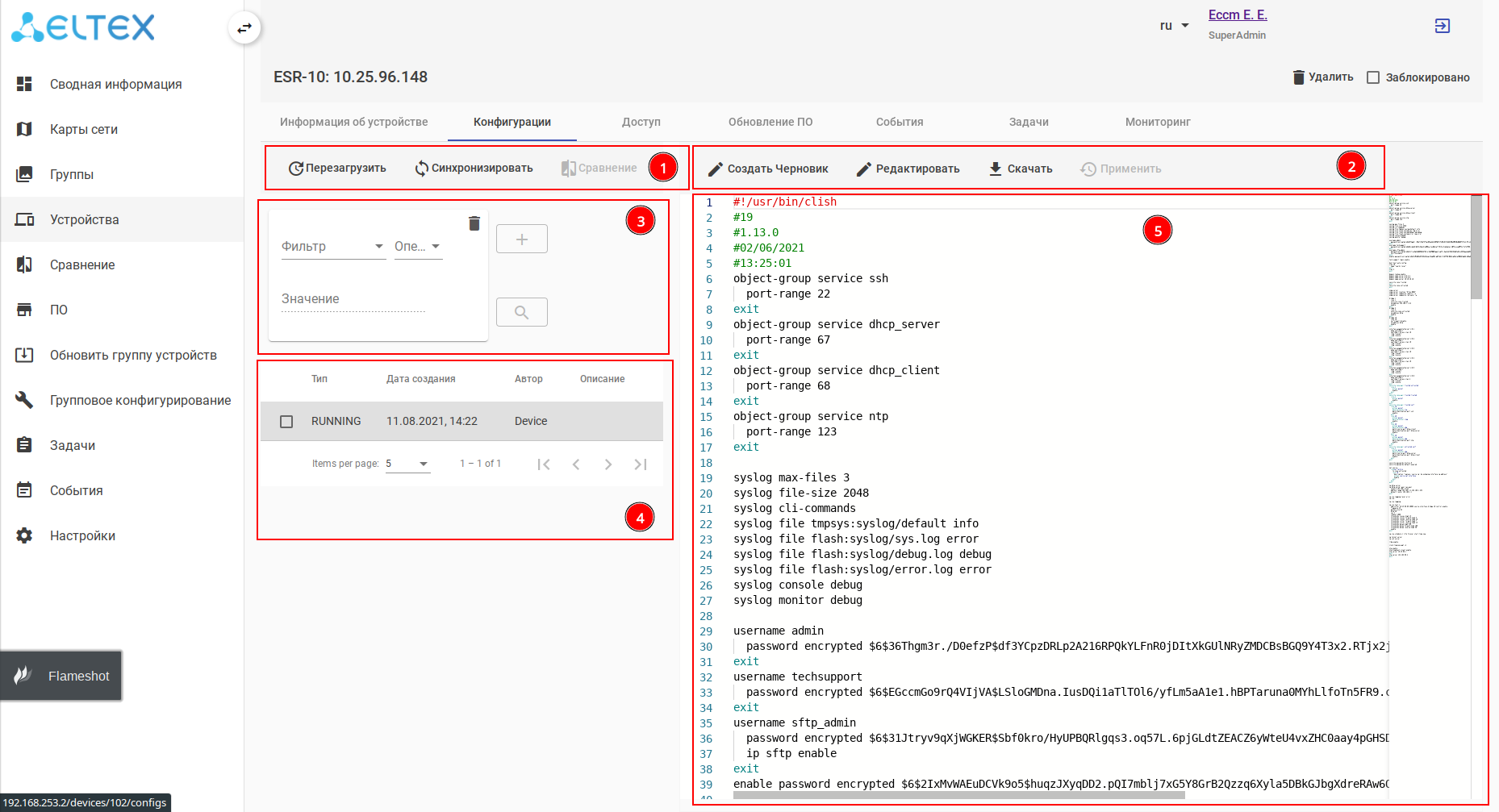Open the Фильтр dropdown
Viewport: 1499px width, 812px height.
tap(332, 247)
